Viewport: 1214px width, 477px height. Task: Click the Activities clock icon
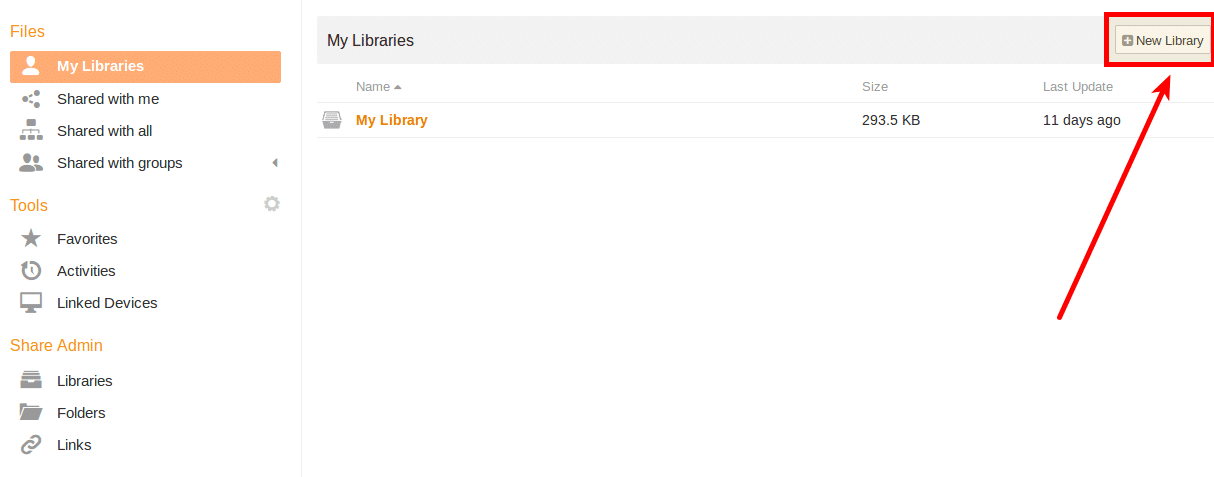[x=31, y=271]
